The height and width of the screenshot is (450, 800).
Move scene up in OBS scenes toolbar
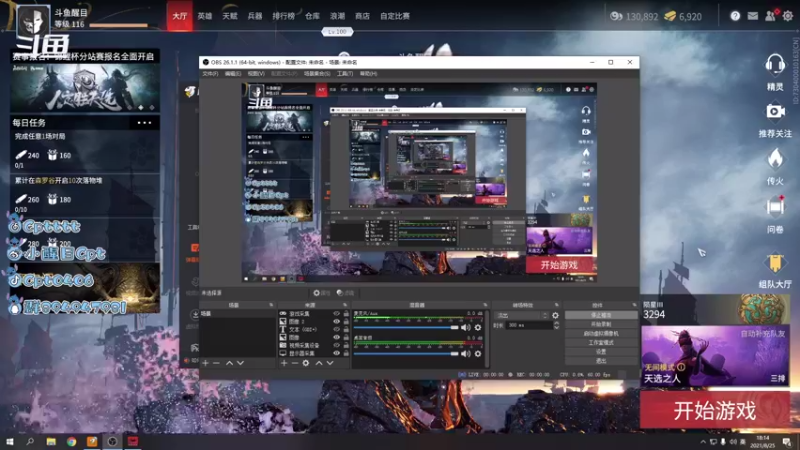pyautogui.click(x=229, y=363)
